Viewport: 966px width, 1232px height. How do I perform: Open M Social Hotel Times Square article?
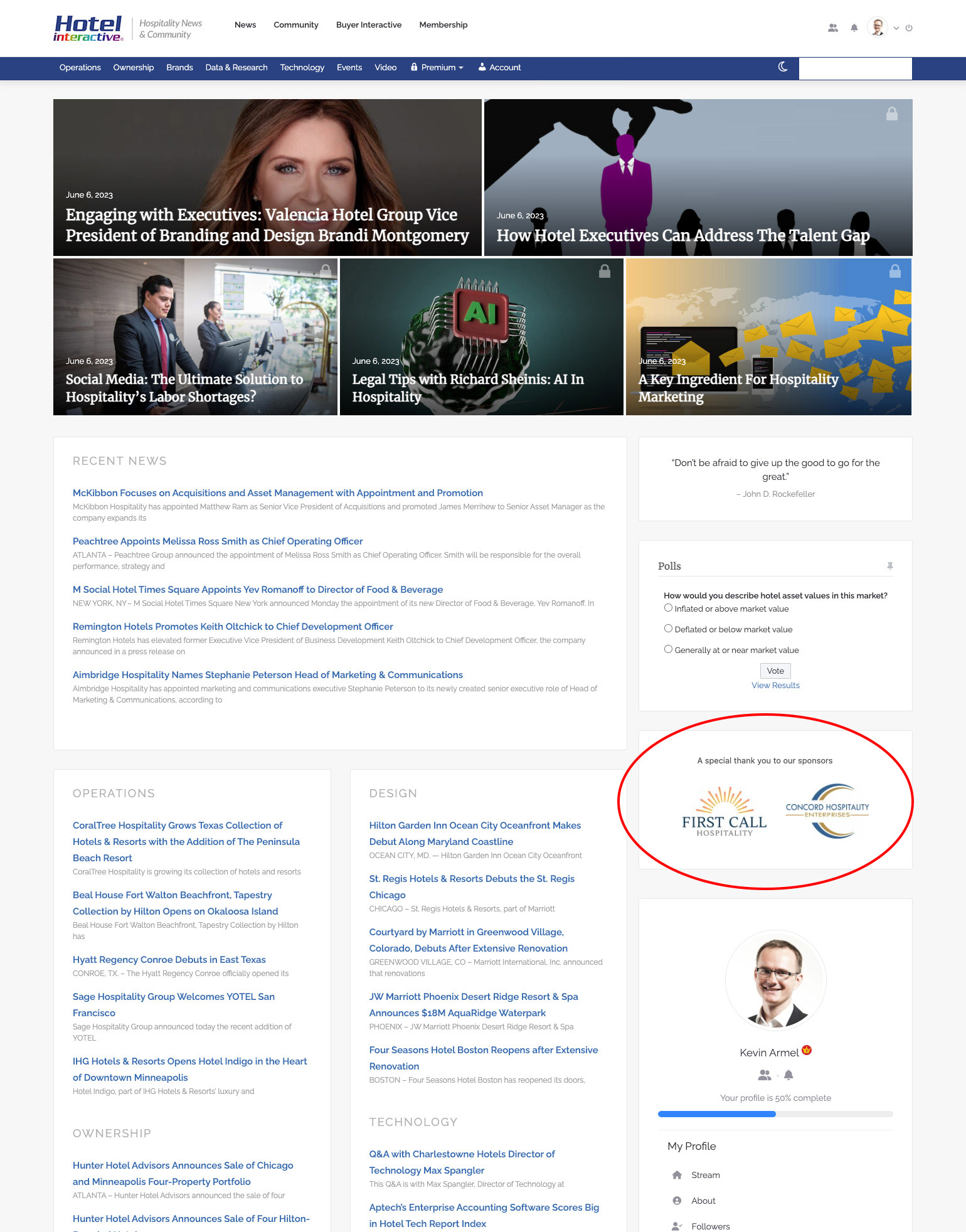(258, 590)
